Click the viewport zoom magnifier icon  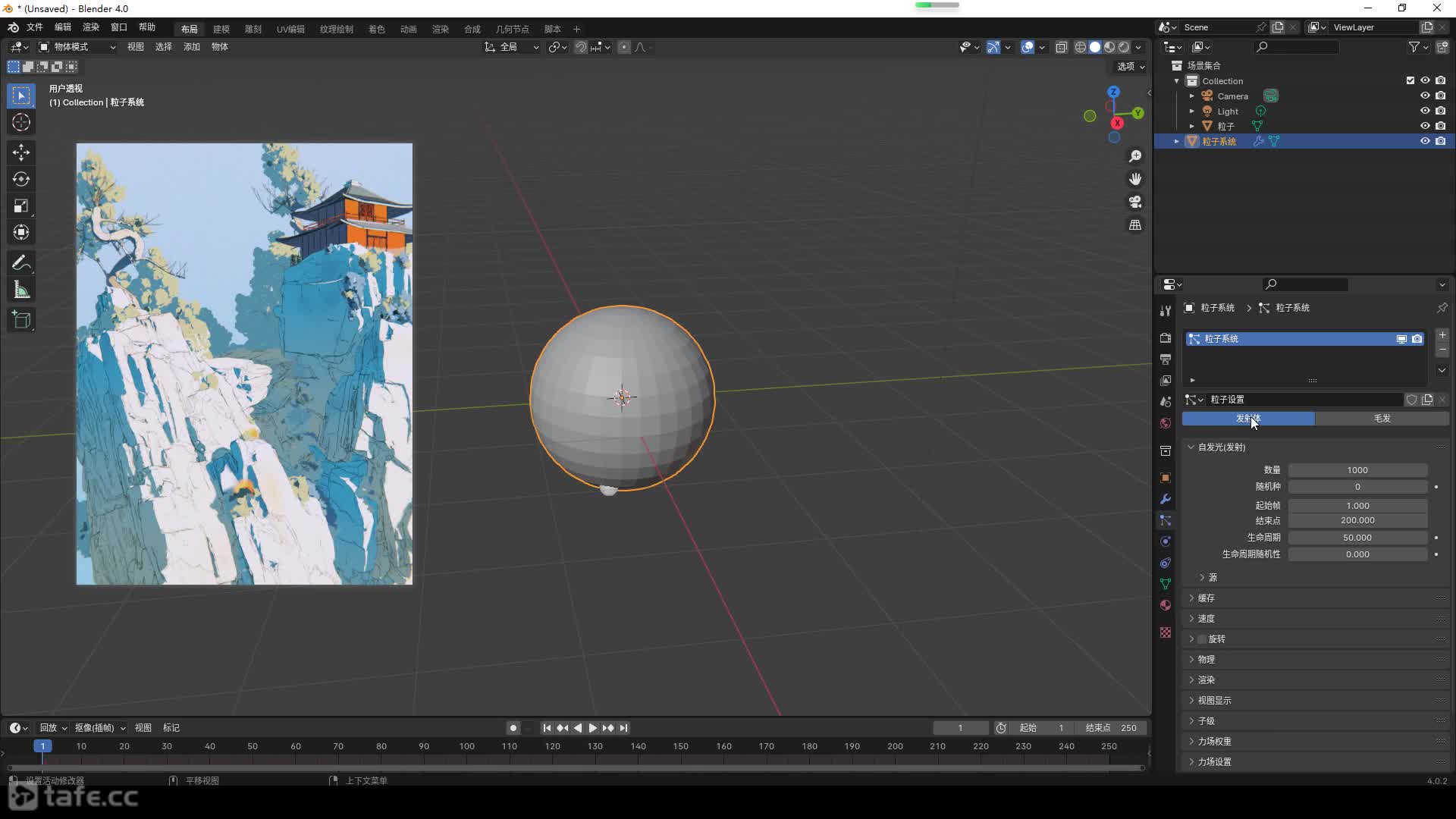pyautogui.click(x=1135, y=156)
